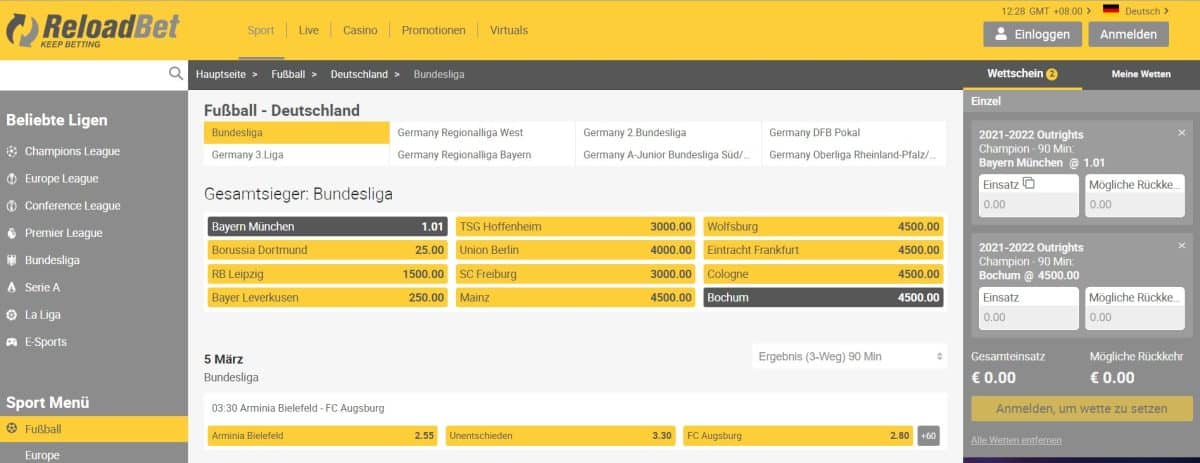Viewport: 1200px width, 463px height.
Task: Toggle Bayer Leverkusen 250.00 odds
Action: 328,297
